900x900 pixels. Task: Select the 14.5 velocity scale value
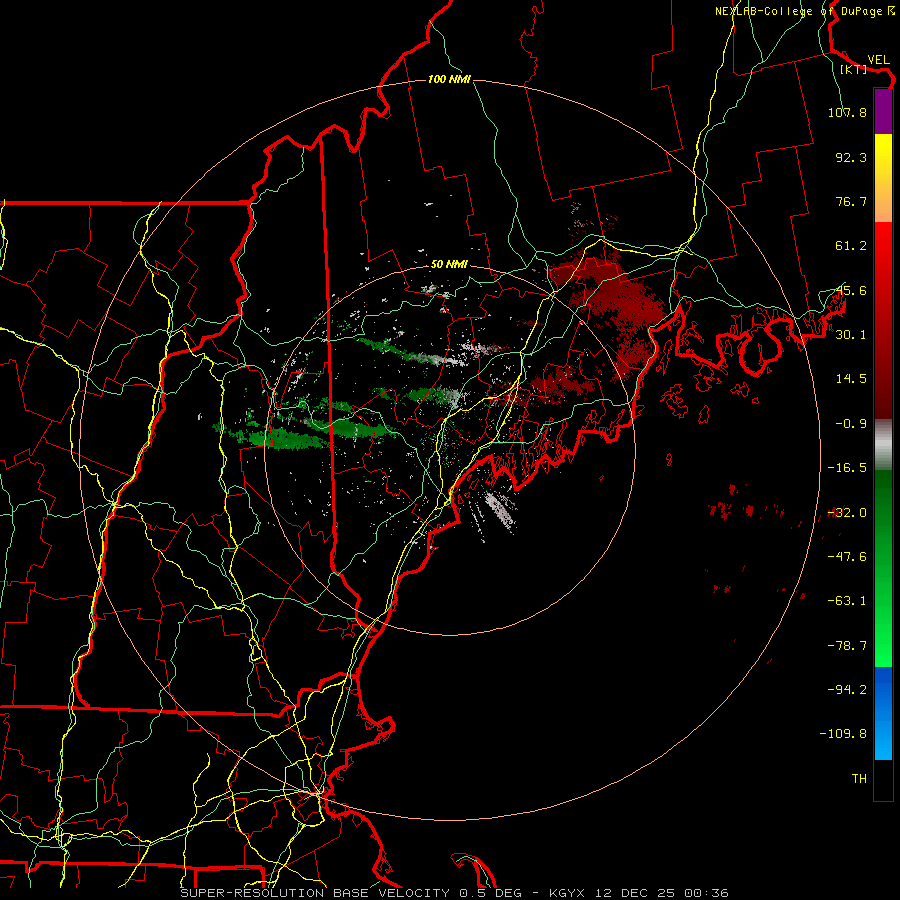click(851, 379)
